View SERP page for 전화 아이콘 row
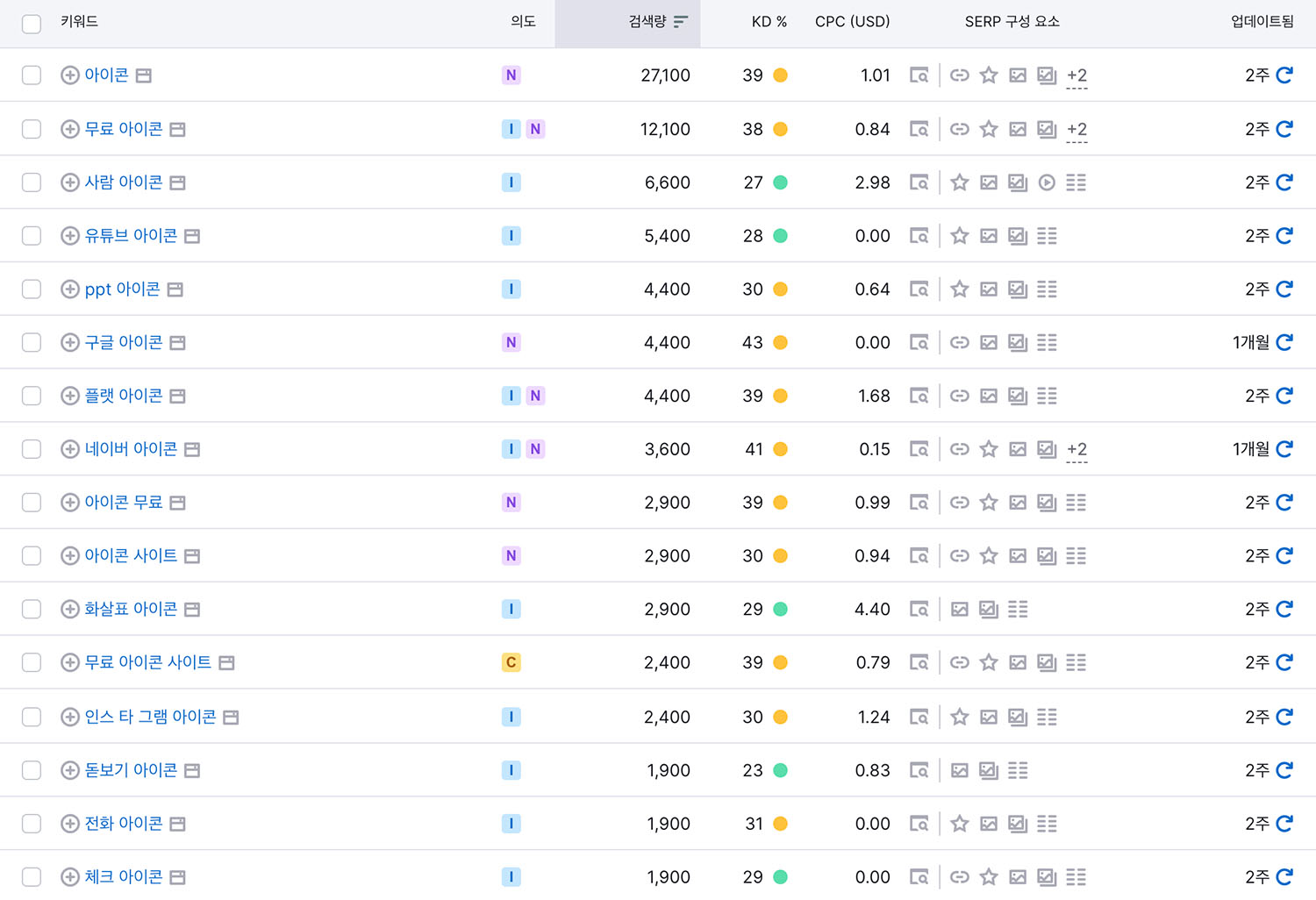Viewport: 1316px width, 900px height. [x=919, y=824]
